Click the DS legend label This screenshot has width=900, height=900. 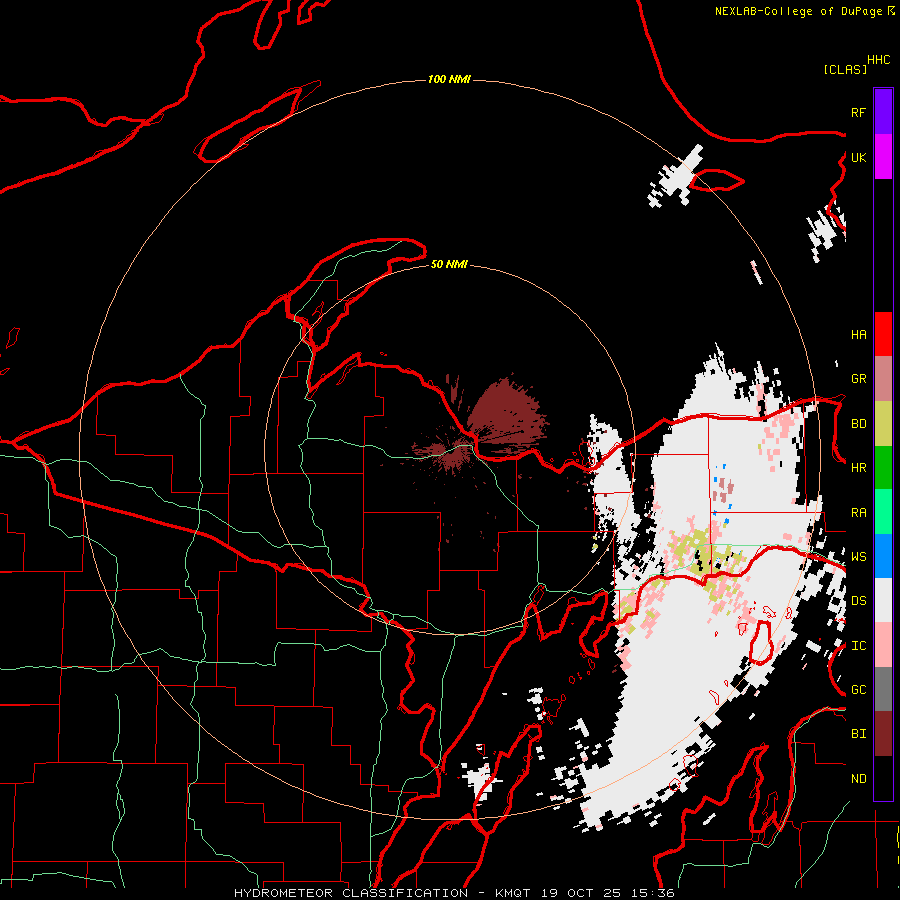(x=858, y=601)
